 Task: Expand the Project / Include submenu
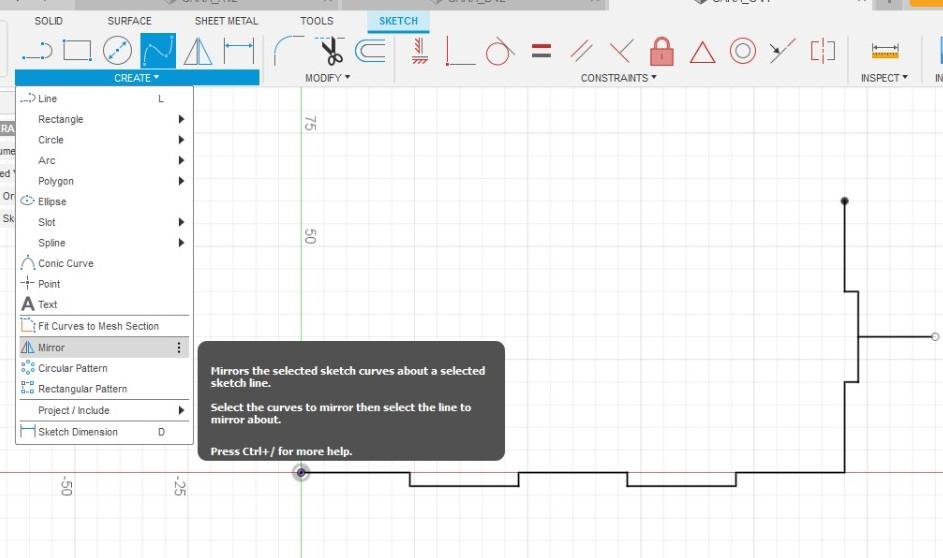103,410
